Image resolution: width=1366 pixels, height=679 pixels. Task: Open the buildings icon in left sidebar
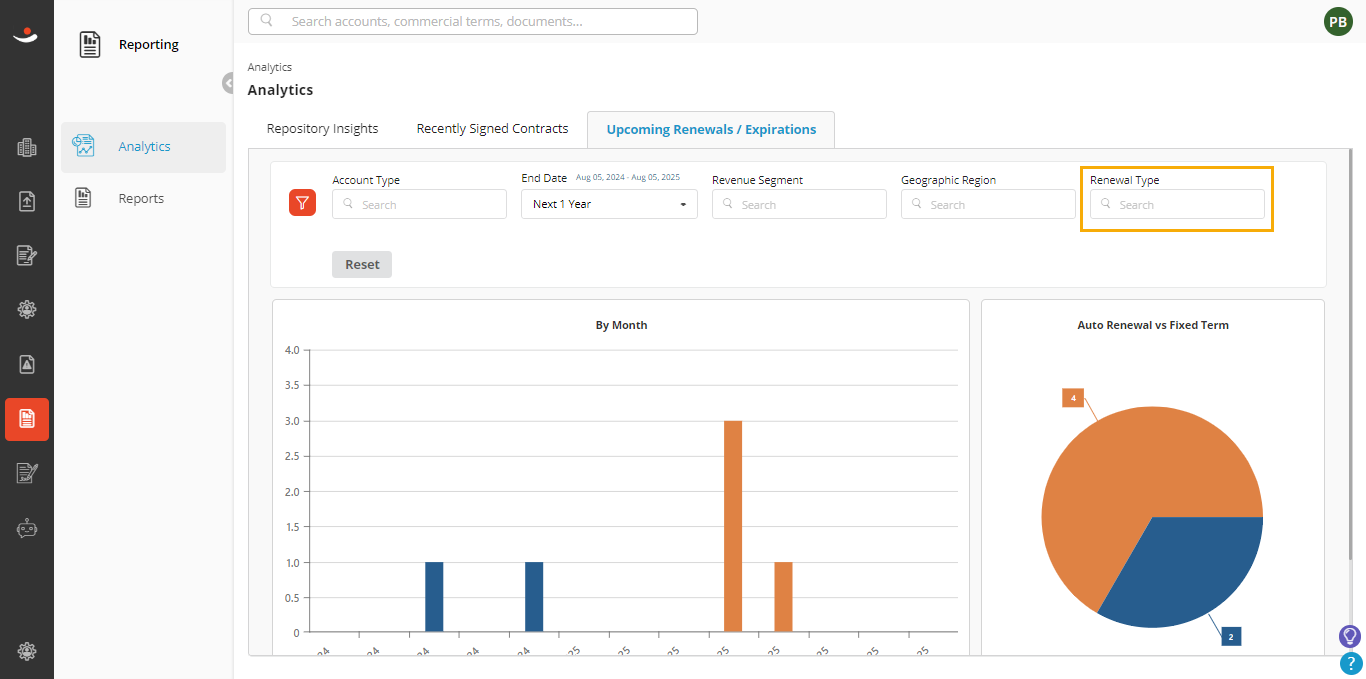click(27, 148)
